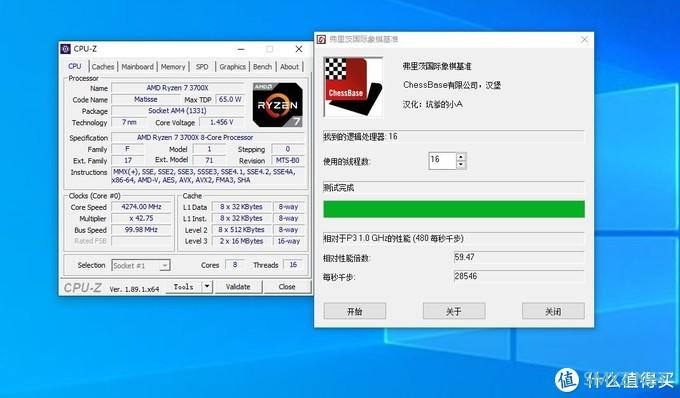
Task: Click the Fritz Chess Benchmark title icon
Action: (321, 39)
